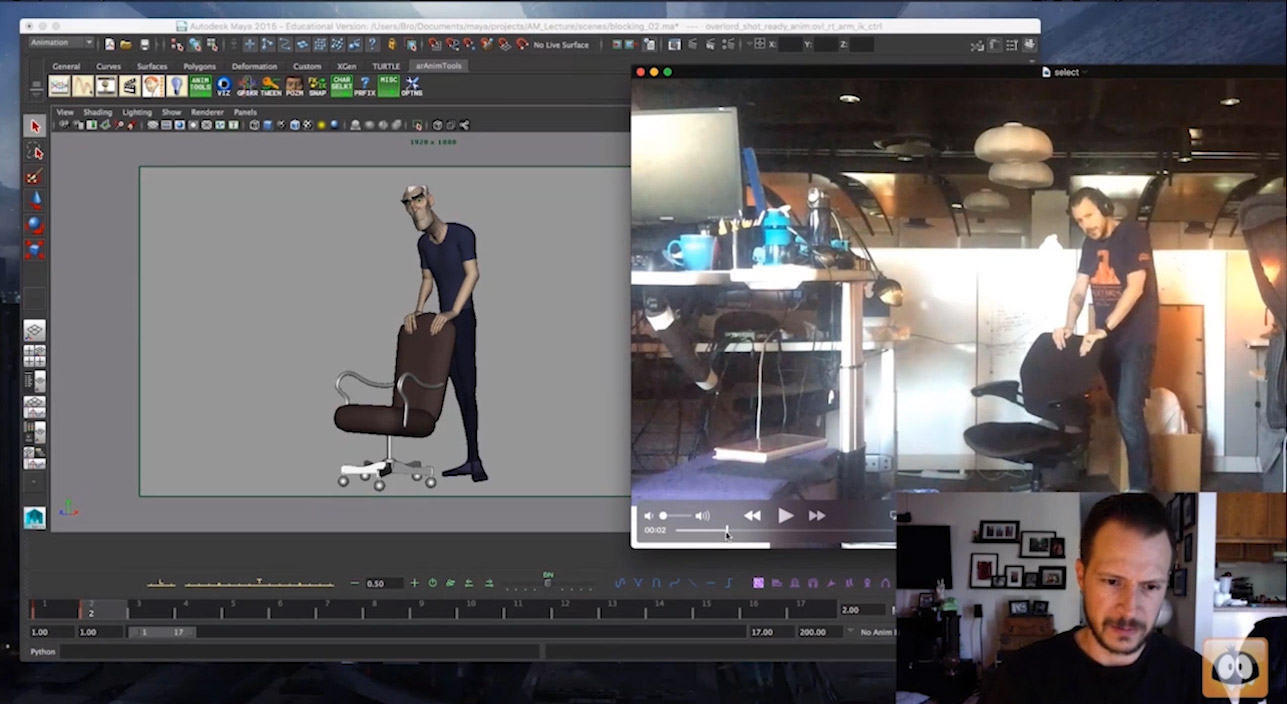Screen dimensions: 1287x704
Task: Toggle the use all lights yellow sphere icon
Action: [x=321, y=125]
